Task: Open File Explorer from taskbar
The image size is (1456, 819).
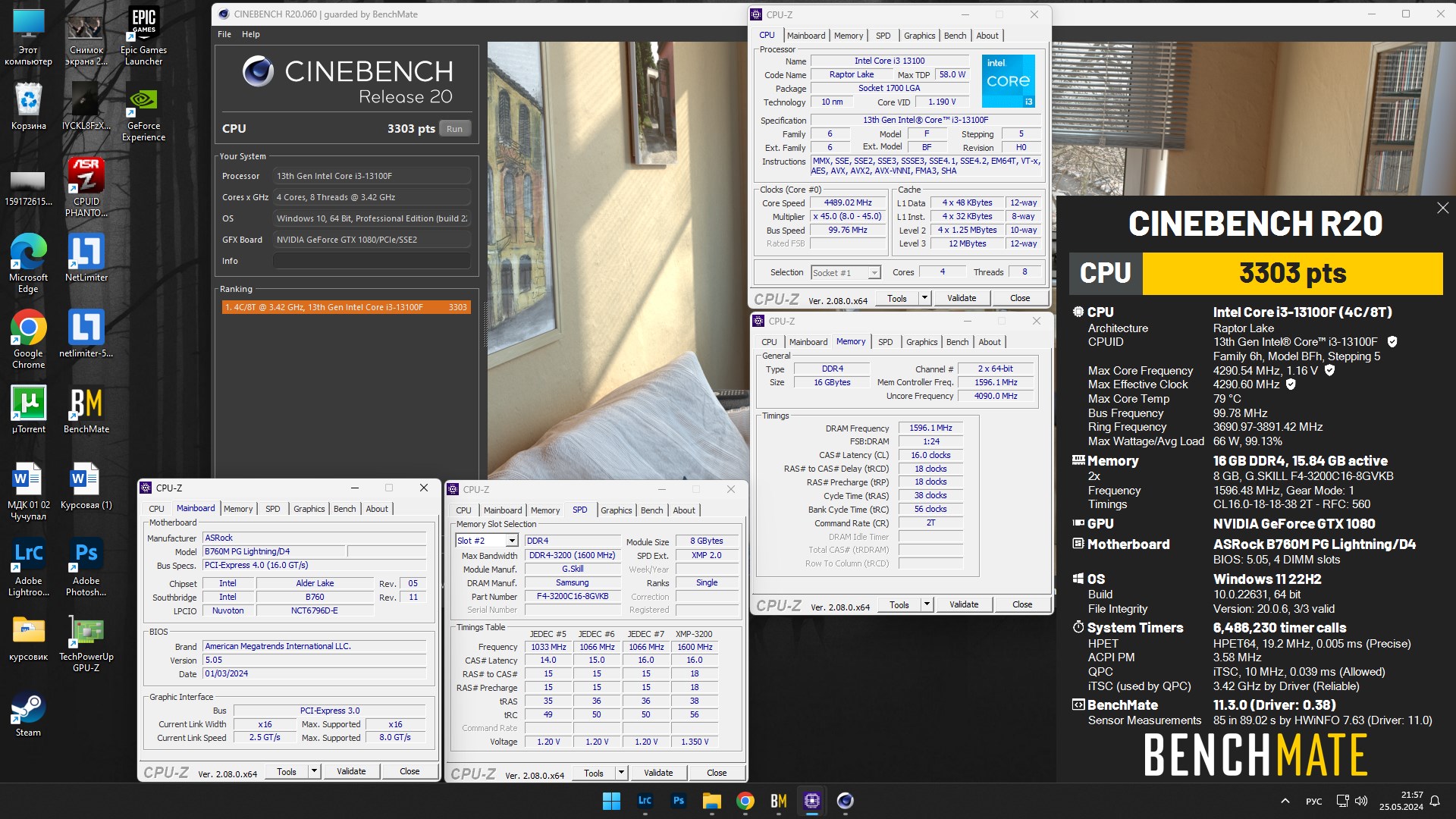Action: point(711,801)
